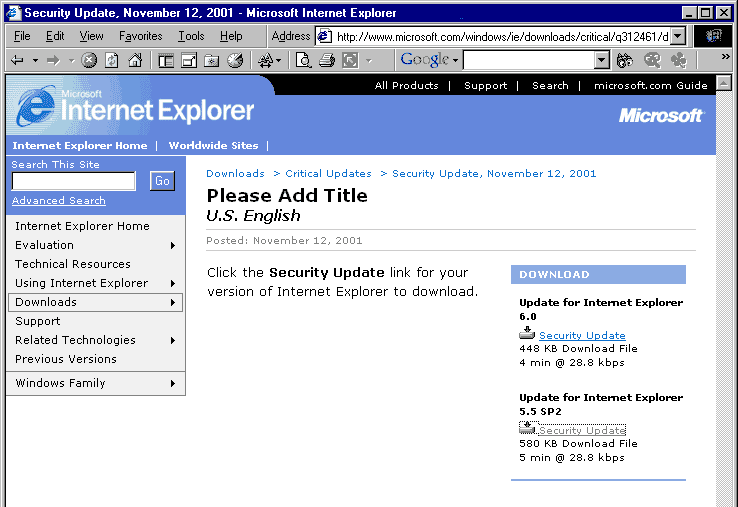738x507 pixels.
Task: Click the vertical scrollbar up arrow
Action: [723, 83]
